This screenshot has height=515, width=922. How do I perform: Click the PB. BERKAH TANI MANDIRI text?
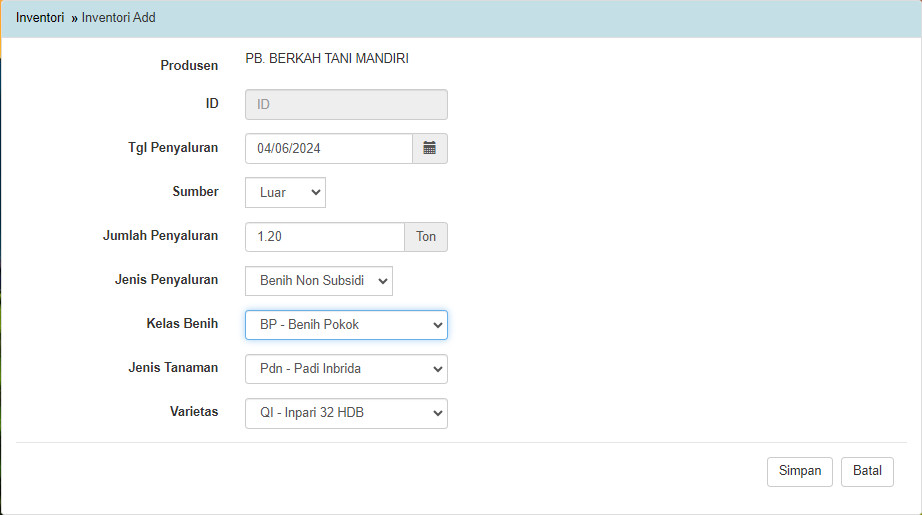[327, 58]
